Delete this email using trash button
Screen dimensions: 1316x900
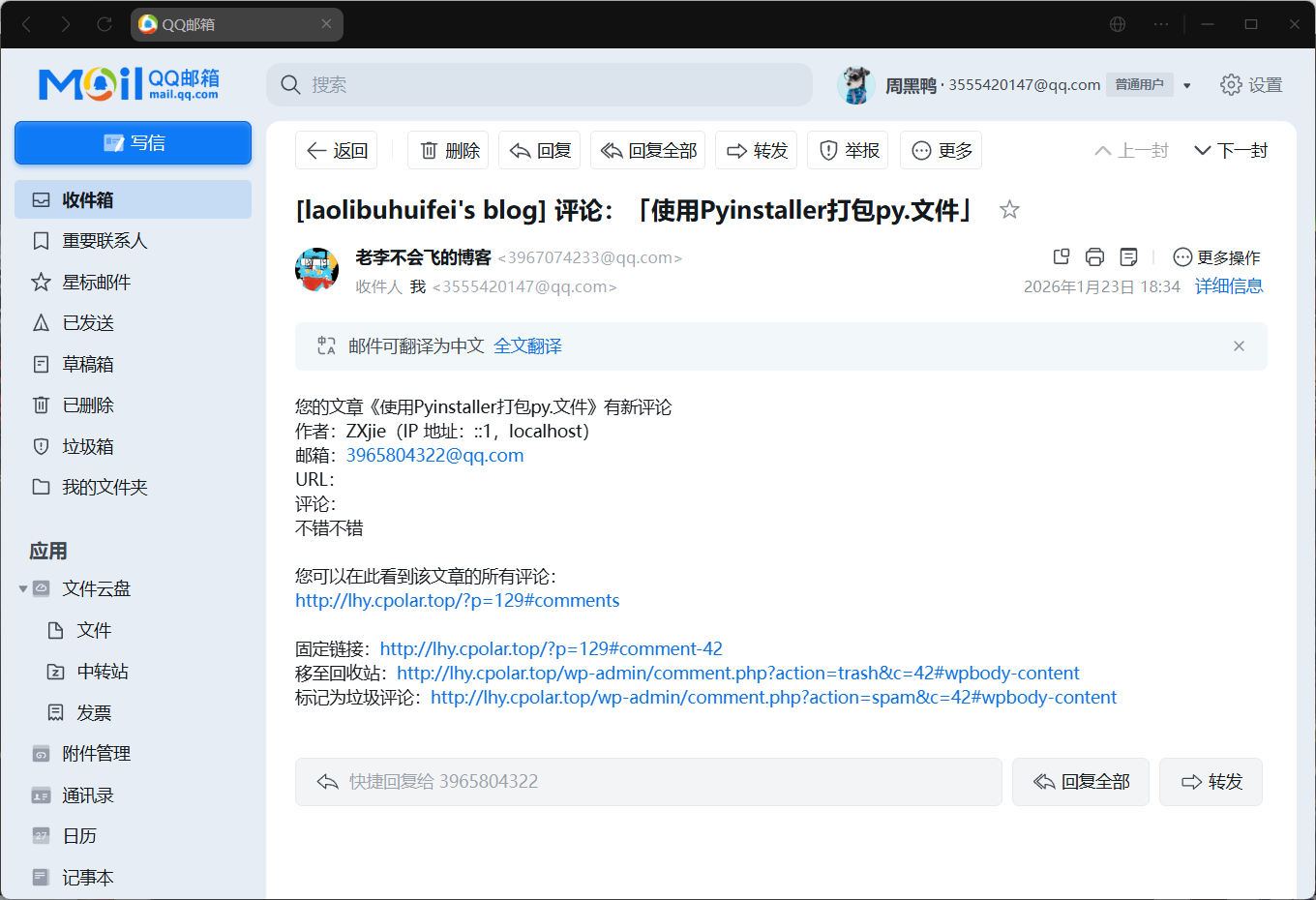click(448, 151)
